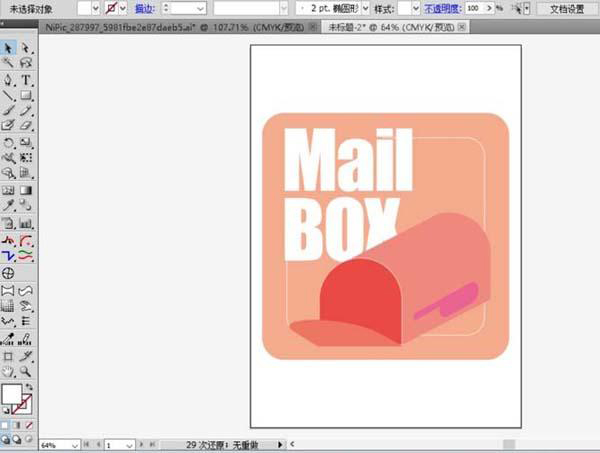The image size is (600, 453).
Task: Select the Type tool
Action: (x=26, y=80)
